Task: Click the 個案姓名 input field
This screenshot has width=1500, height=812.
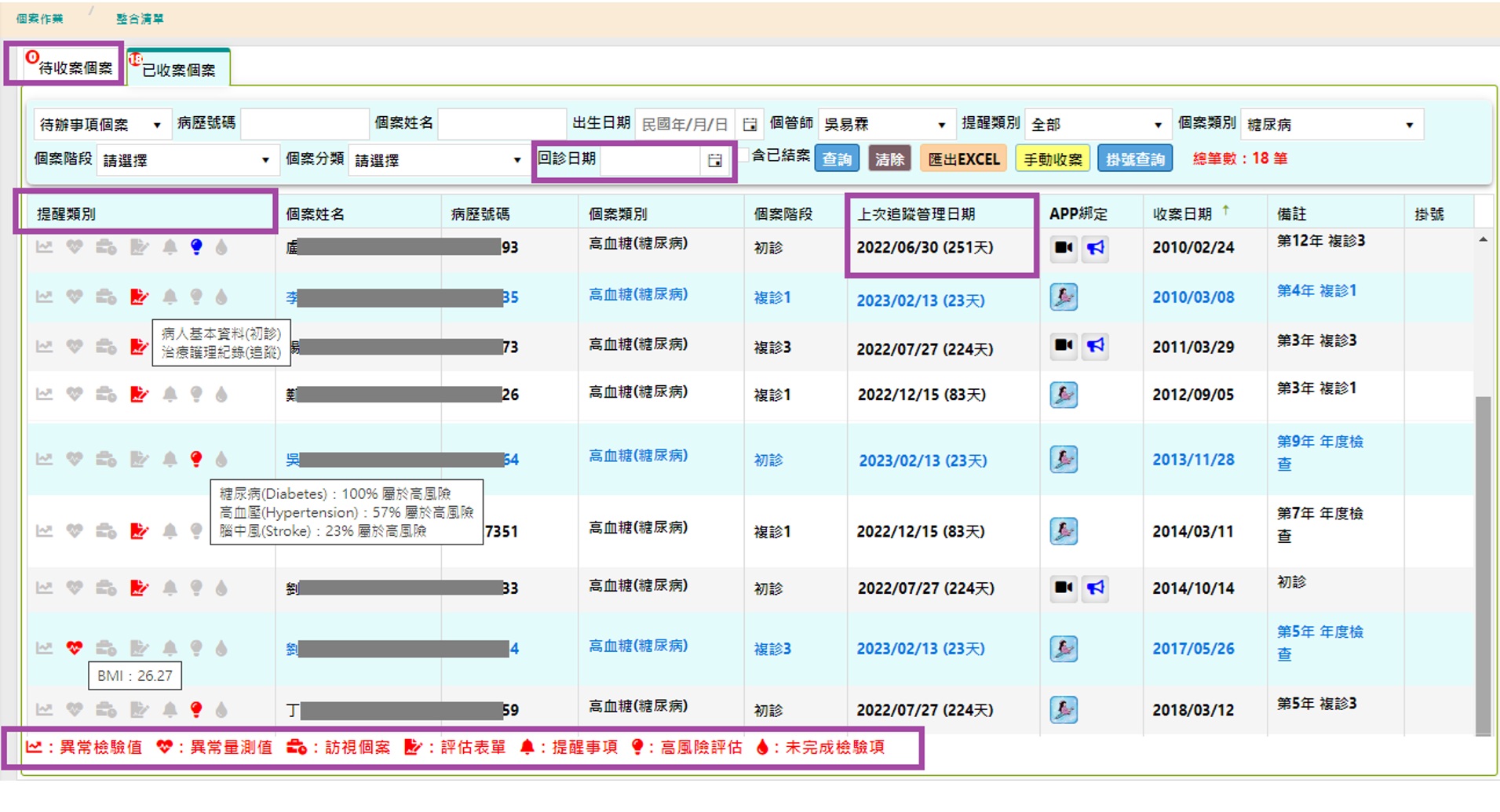Action: 502,124
